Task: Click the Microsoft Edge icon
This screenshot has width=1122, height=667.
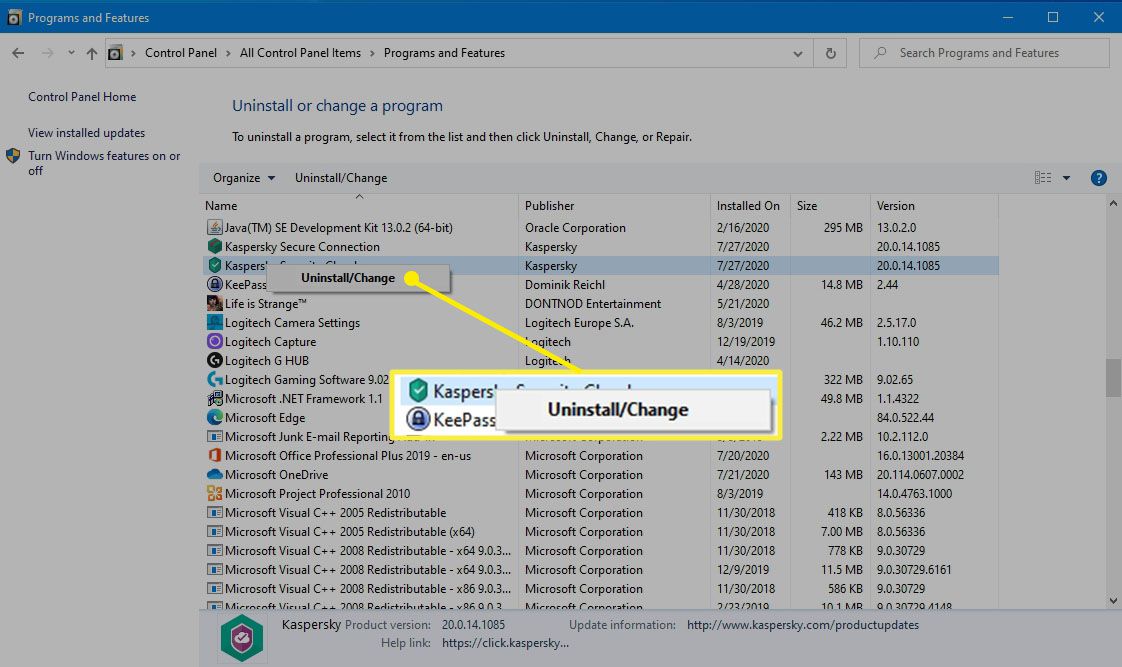Action: point(215,417)
